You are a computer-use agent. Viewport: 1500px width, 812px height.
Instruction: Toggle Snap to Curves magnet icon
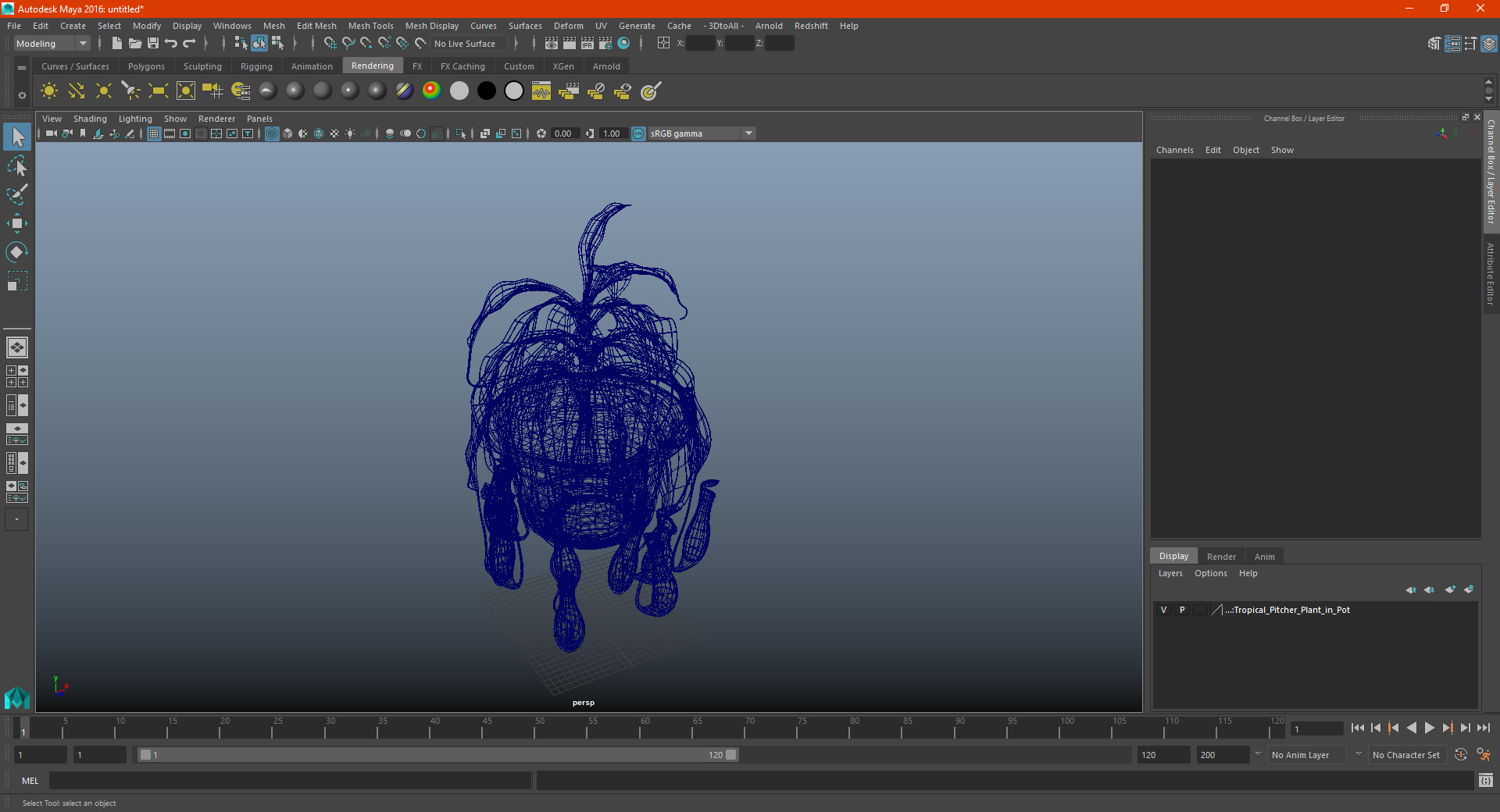348,43
